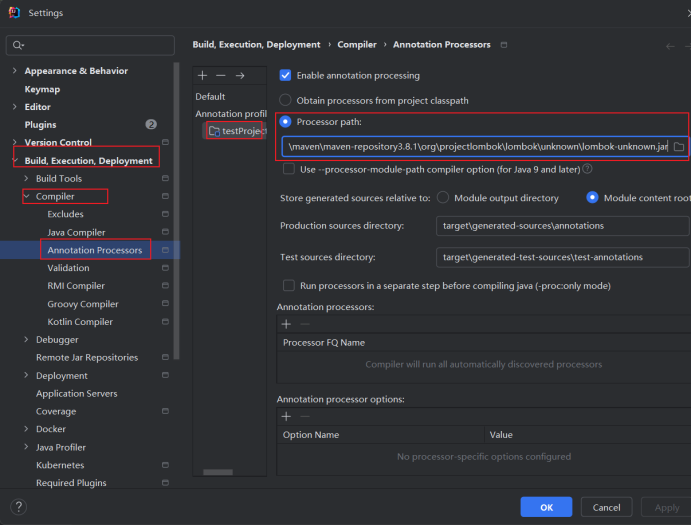This screenshot has width=691, height=525.
Task: Enable run processors in separate step
Action: pos(289,286)
